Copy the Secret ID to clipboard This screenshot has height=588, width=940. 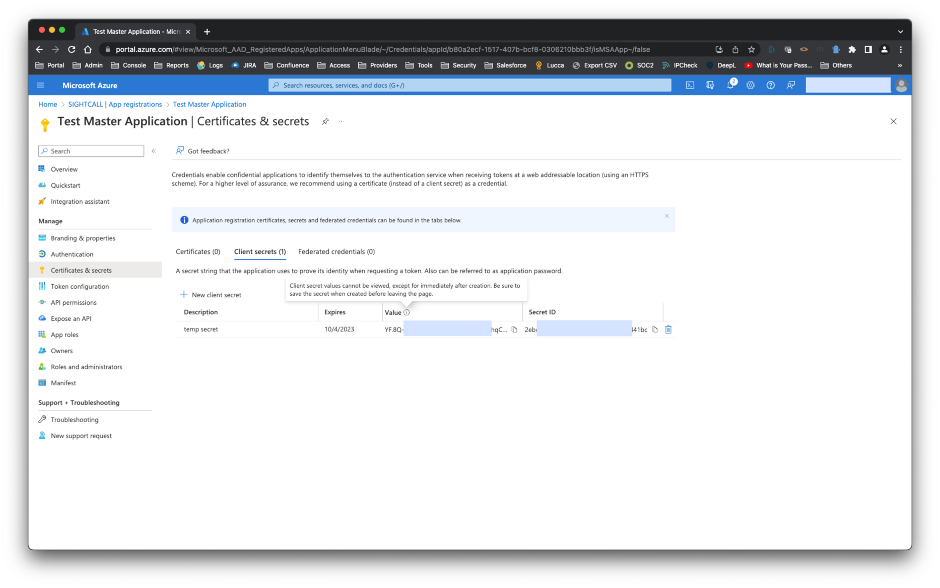pyautogui.click(x=655, y=329)
